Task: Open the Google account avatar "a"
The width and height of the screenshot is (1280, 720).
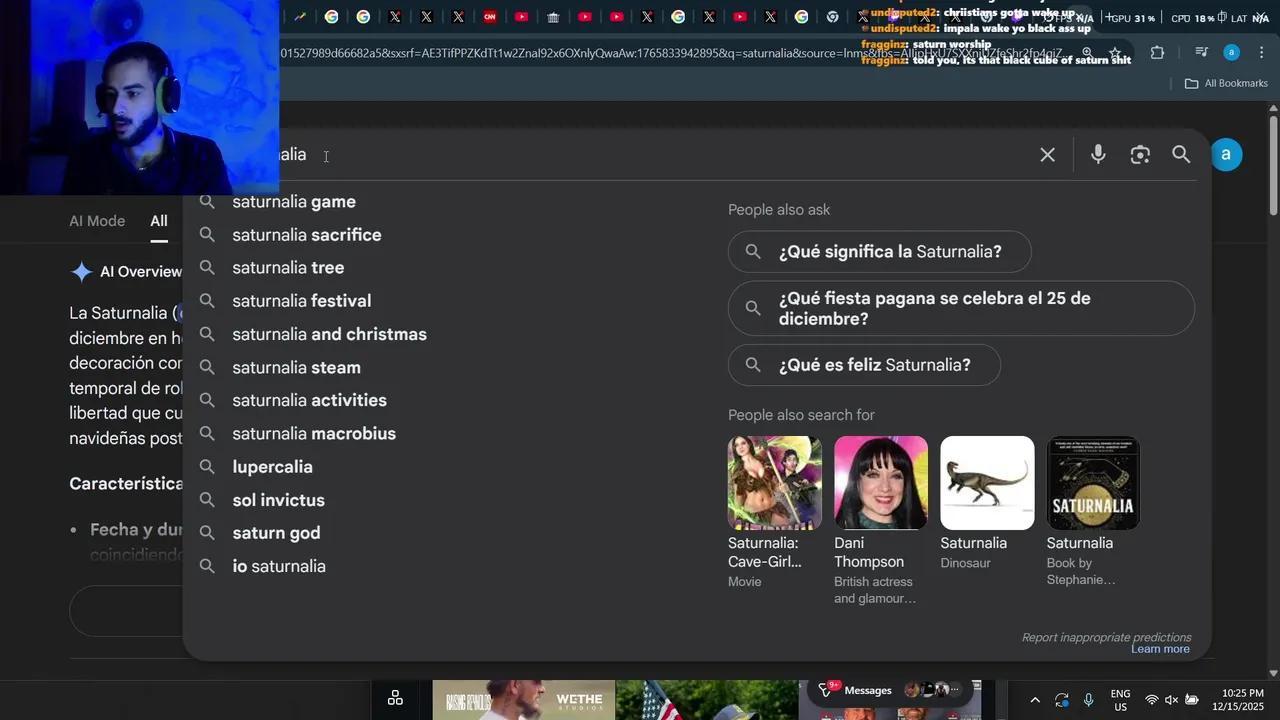Action: click(1226, 155)
